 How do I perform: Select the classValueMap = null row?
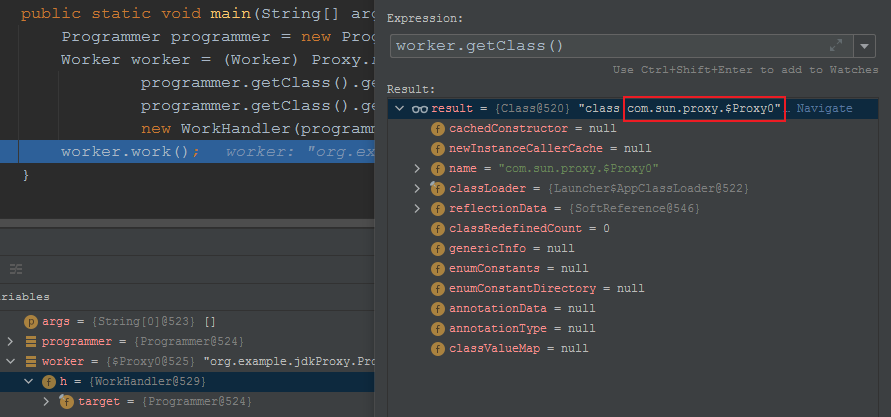(x=633, y=348)
